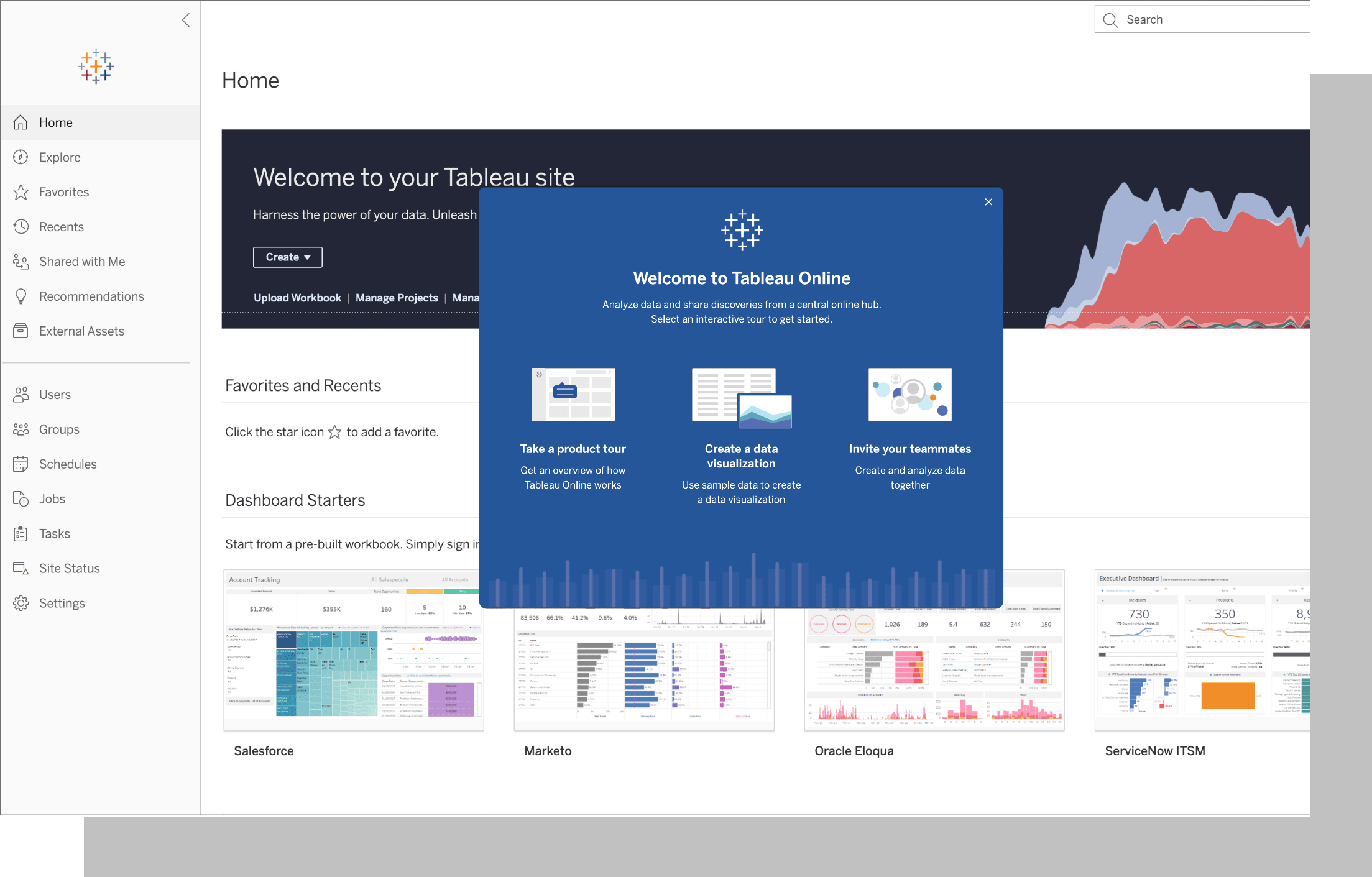Click the Favorites star icon in sidebar
This screenshot has width=1372, height=877.
(x=21, y=192)
